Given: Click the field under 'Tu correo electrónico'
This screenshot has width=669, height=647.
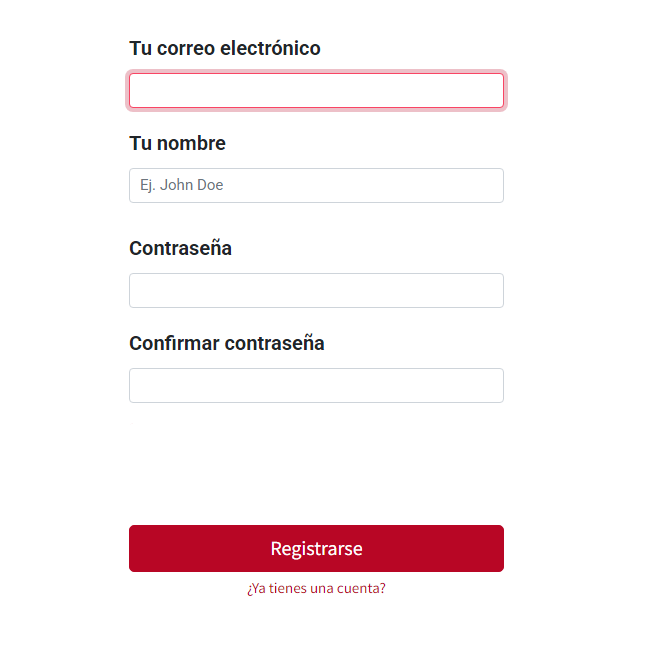Looking at the screenshot, I should tap(316, 90).
